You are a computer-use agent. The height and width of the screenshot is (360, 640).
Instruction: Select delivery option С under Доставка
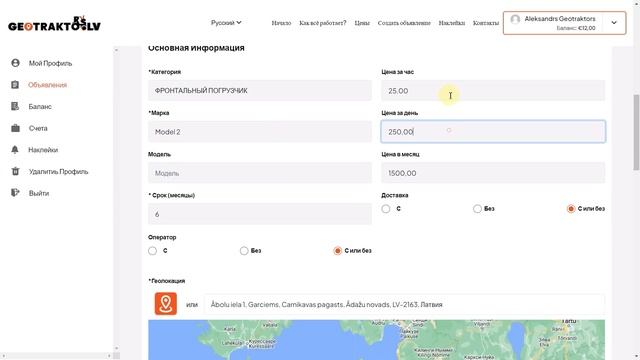click(x=386, y=209)
